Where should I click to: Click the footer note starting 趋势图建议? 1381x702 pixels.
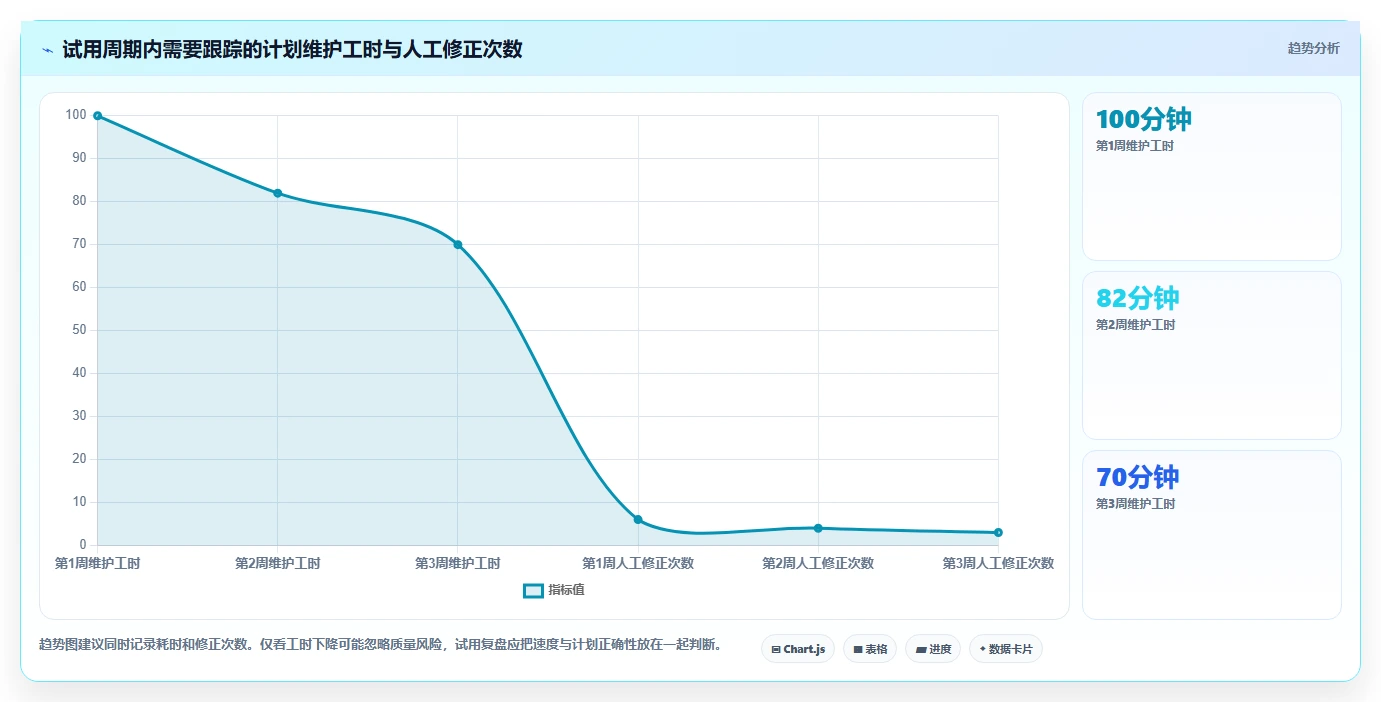click(x=380, y=644)
